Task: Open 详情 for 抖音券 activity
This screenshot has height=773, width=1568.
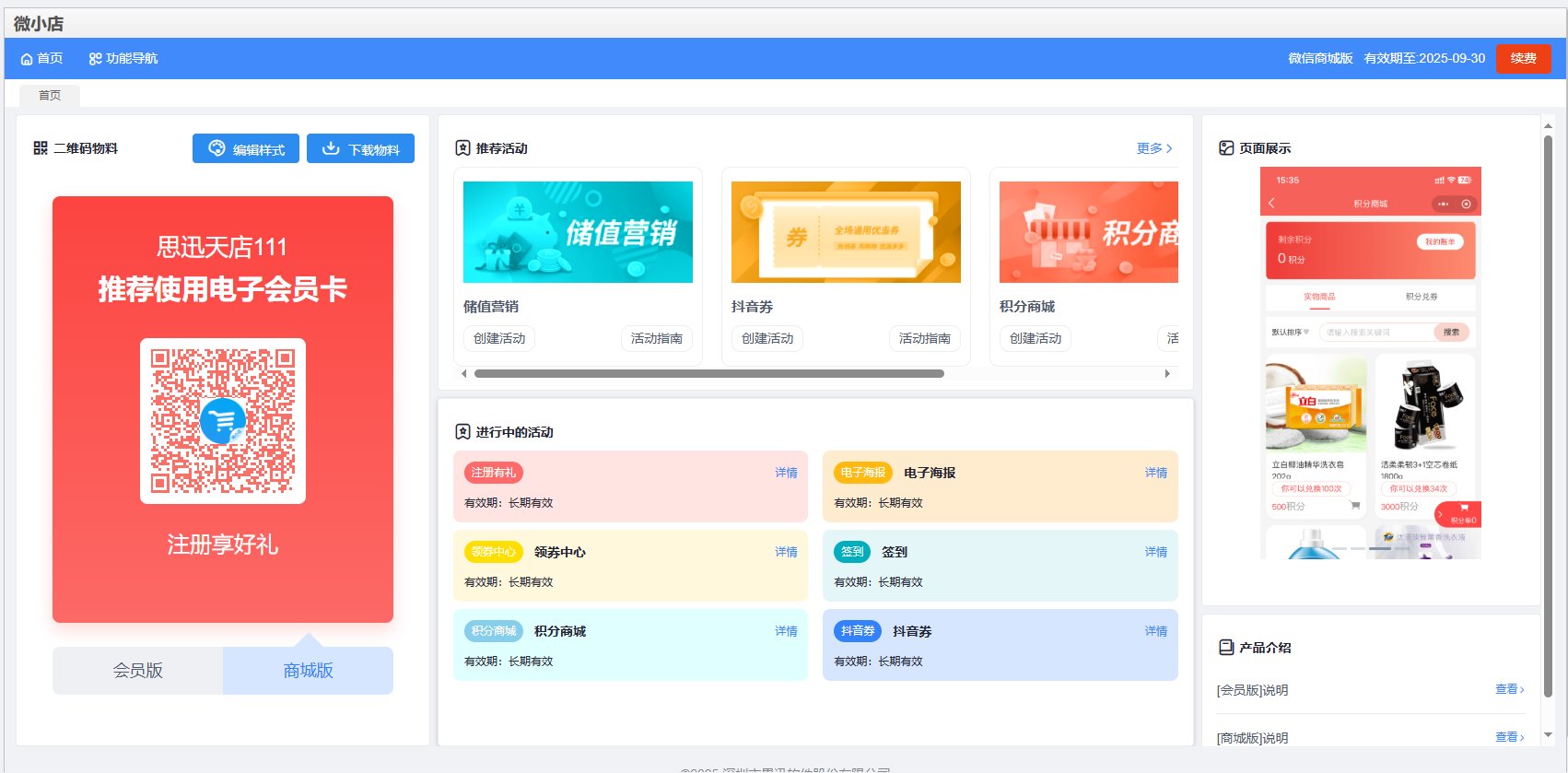Action: (1156, 631)
